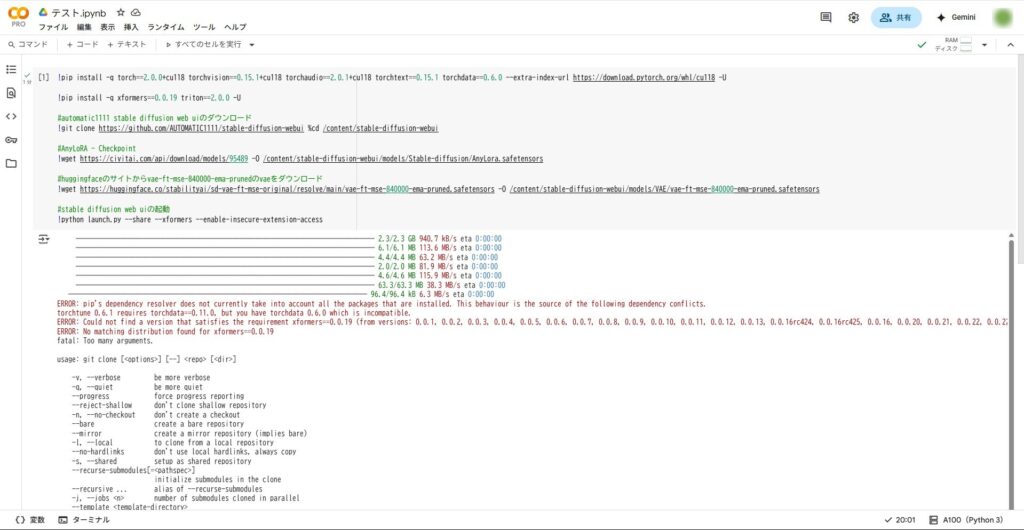Open the ヘルプ menu
This screenshot has height=530, width=1024.
235,27
